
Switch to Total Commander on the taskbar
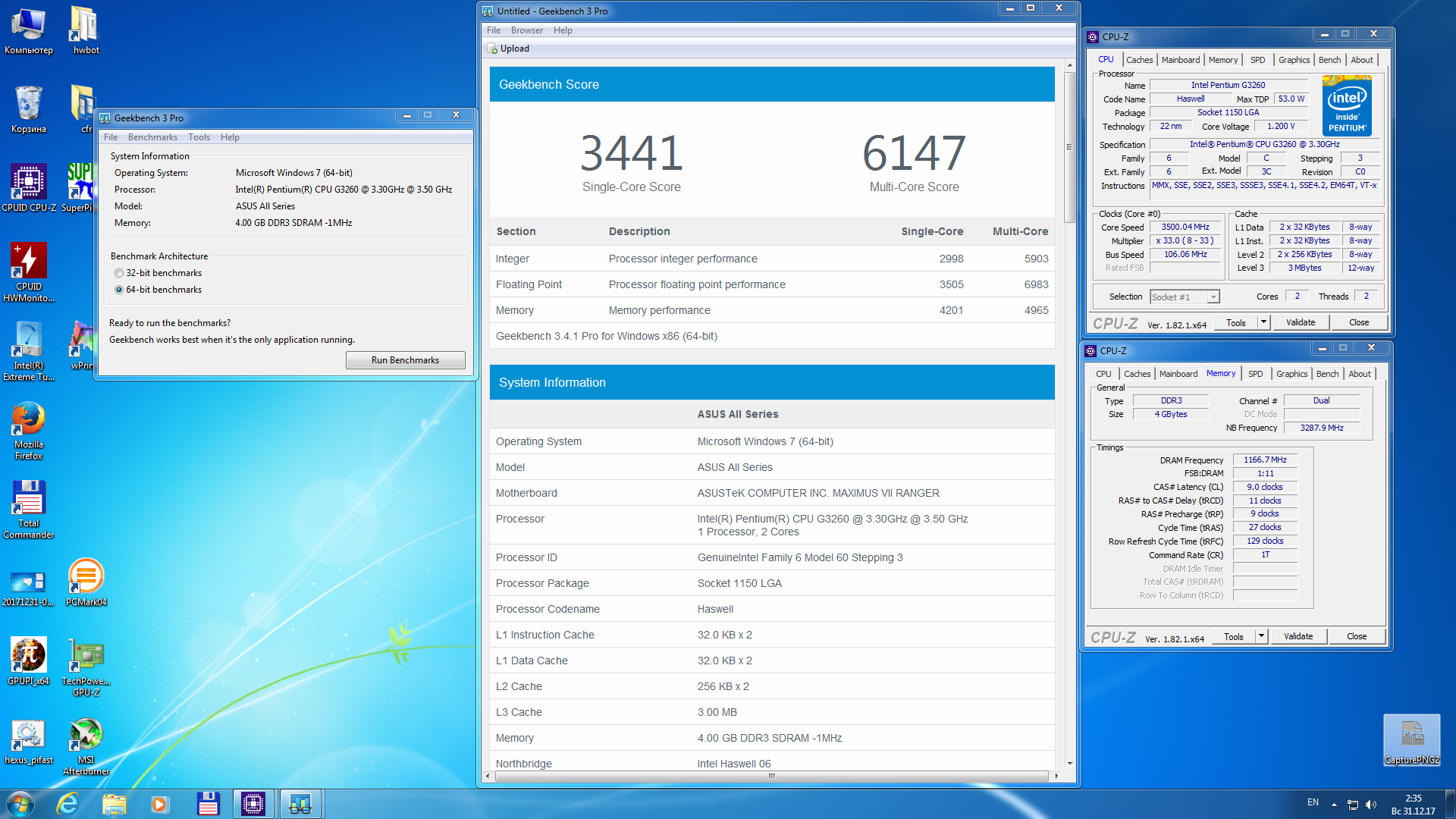pyautogui.click(x=208, y=804)
